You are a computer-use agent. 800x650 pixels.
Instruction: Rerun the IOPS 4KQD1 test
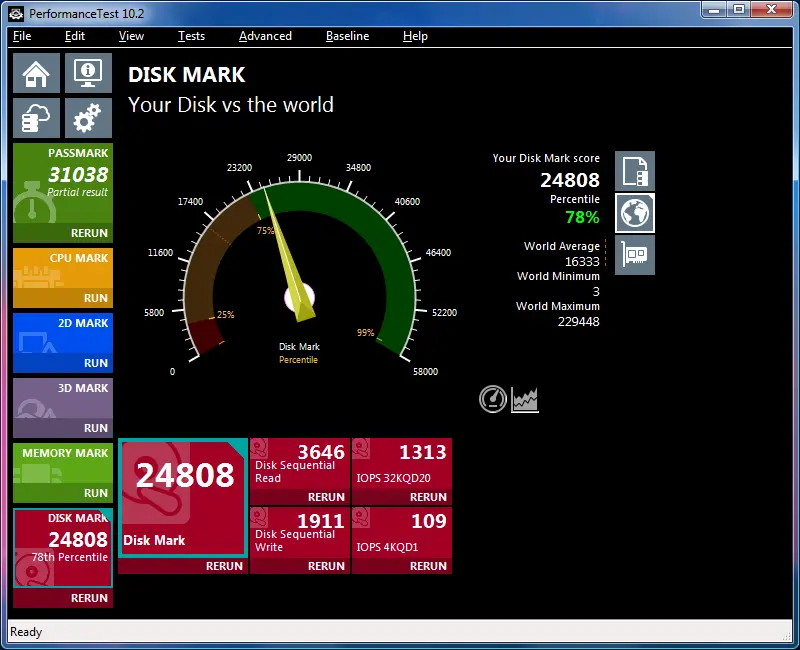429,566
